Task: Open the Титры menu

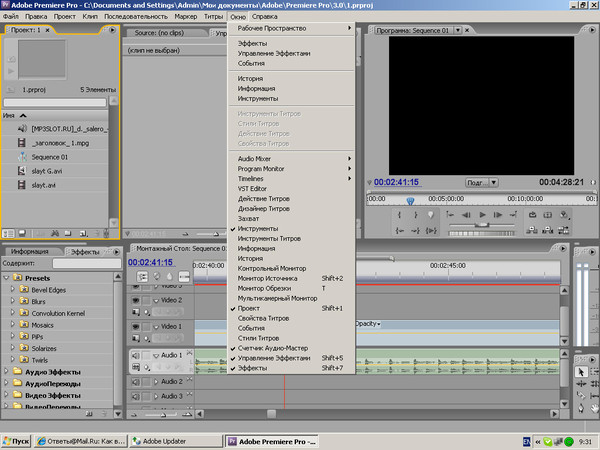Action: [x=213, y=16]
